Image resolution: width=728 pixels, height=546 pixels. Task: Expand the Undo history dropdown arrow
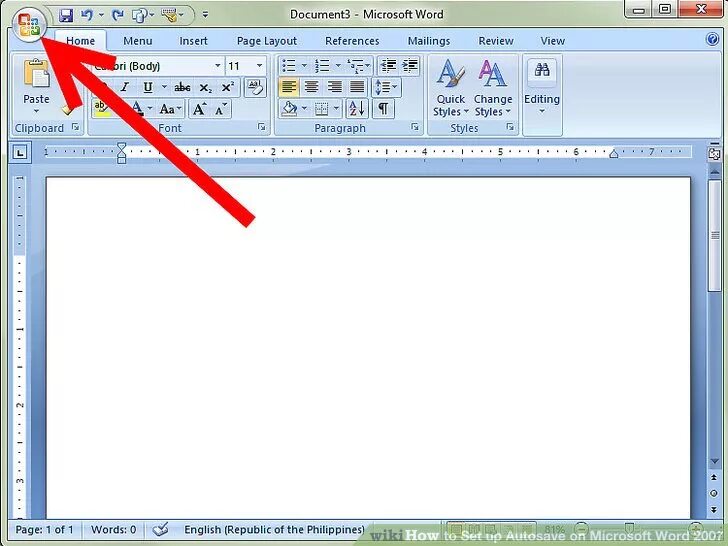pyautogui.click(x=101, y=15)
